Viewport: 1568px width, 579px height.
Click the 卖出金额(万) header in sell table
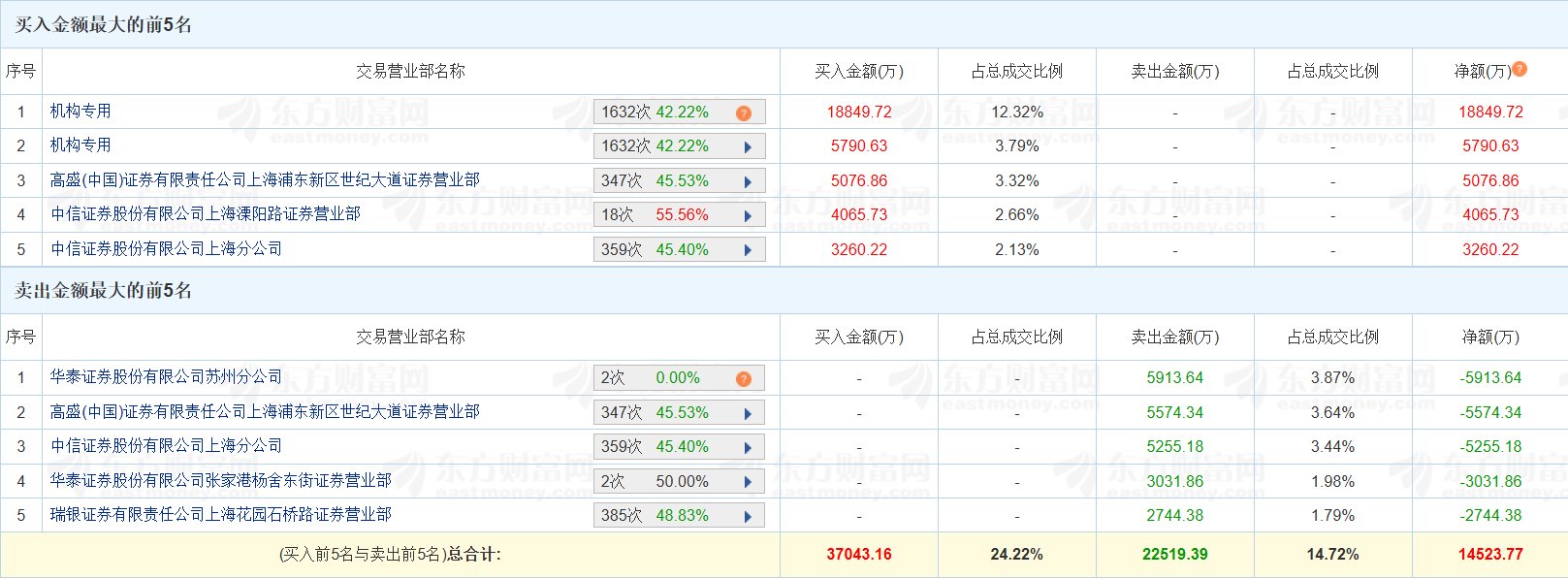tap(1174, 338)
